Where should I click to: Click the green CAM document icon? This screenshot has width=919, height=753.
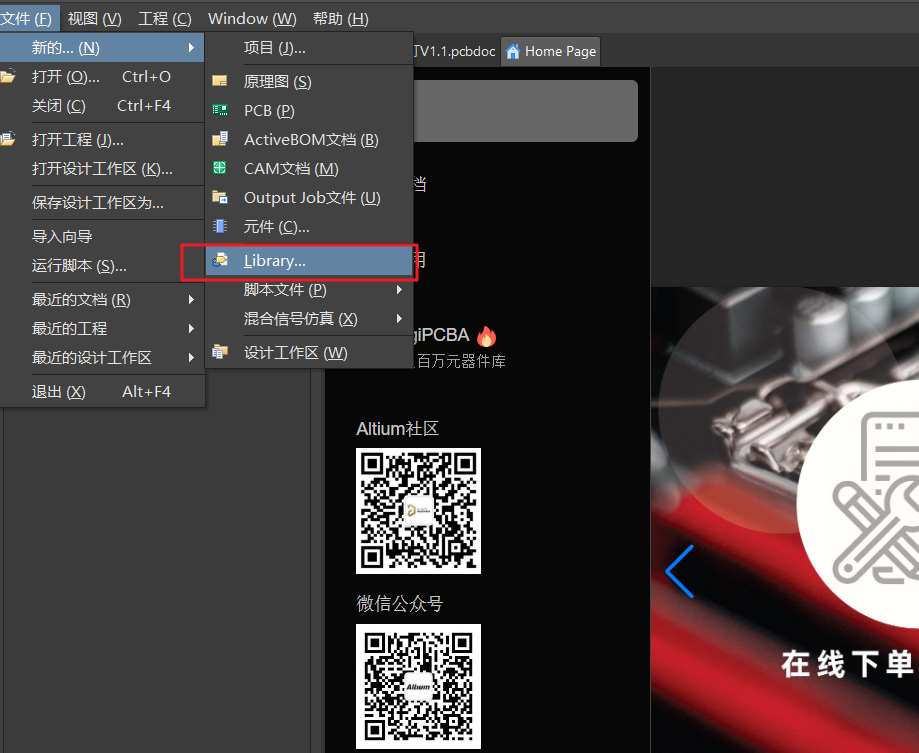pos(220,168)
